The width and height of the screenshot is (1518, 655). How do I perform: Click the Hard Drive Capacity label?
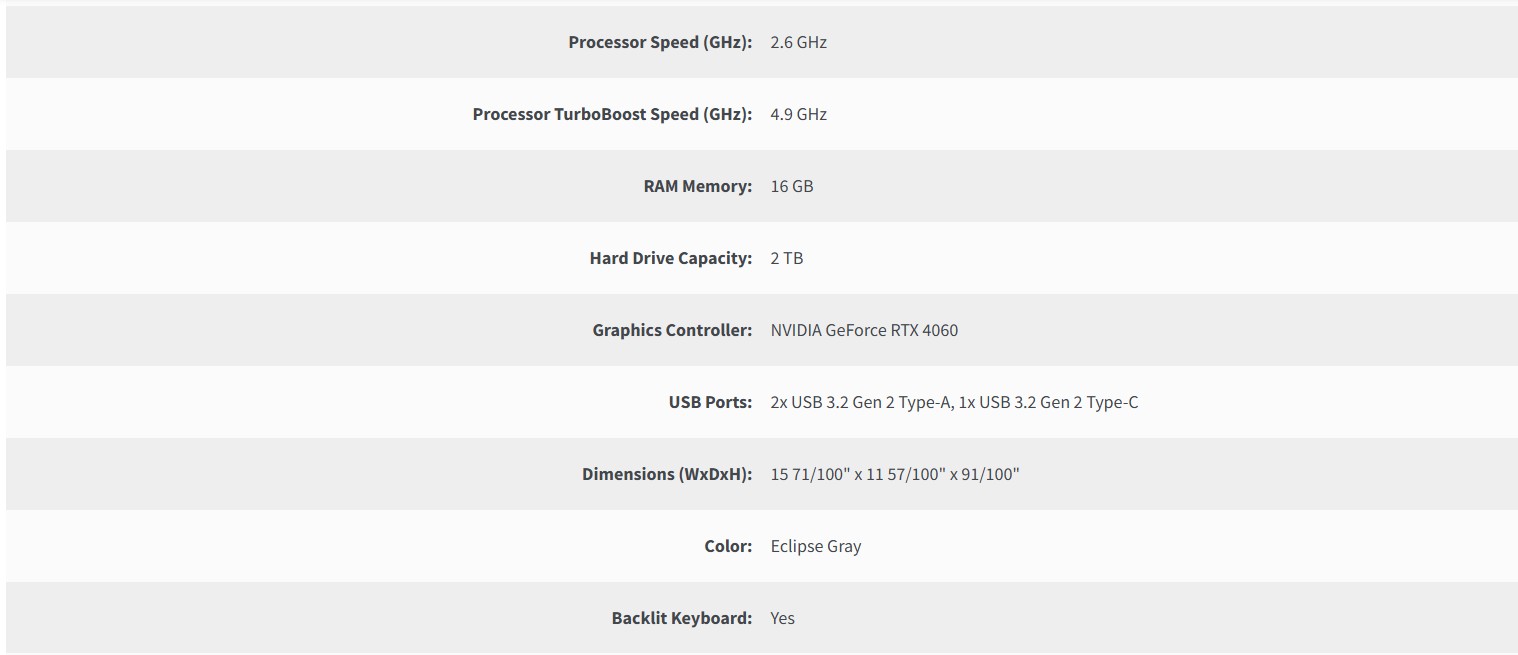click(670, 258)
